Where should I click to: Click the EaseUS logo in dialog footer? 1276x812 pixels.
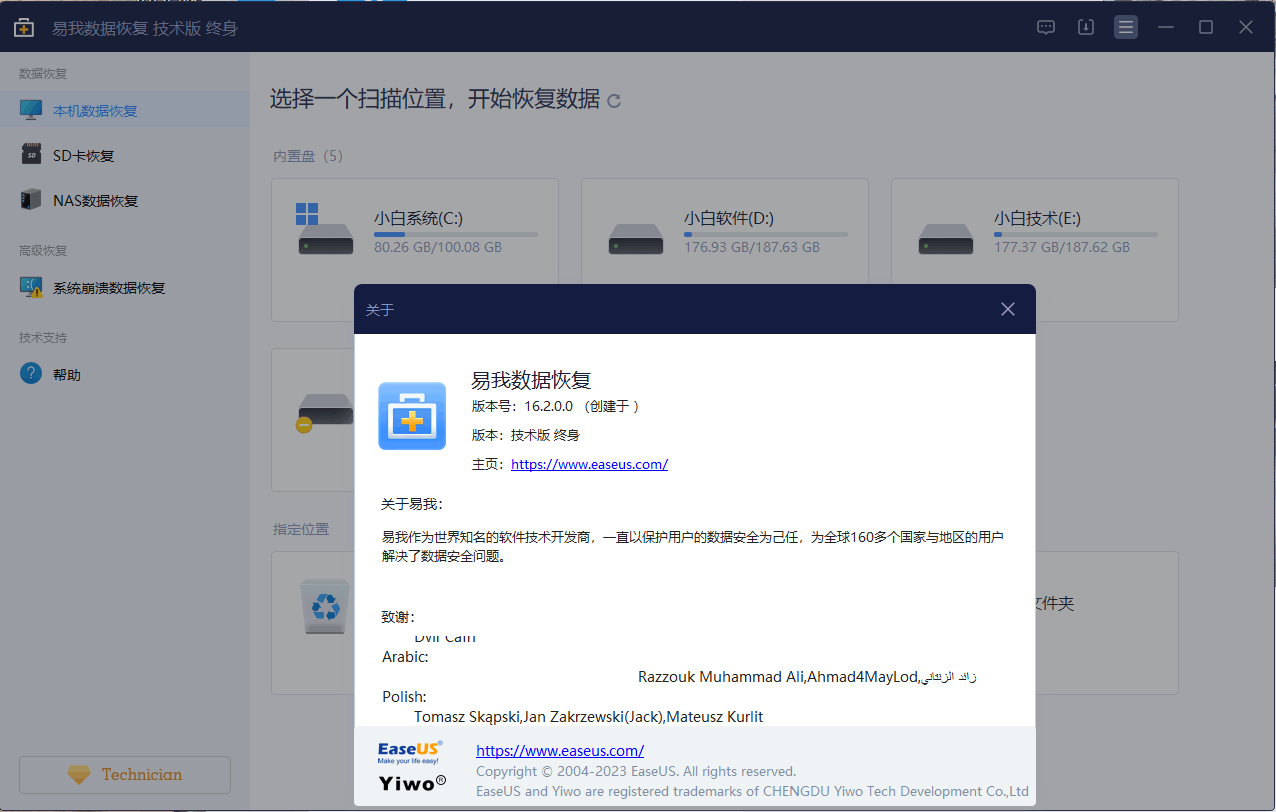[410, 752]
